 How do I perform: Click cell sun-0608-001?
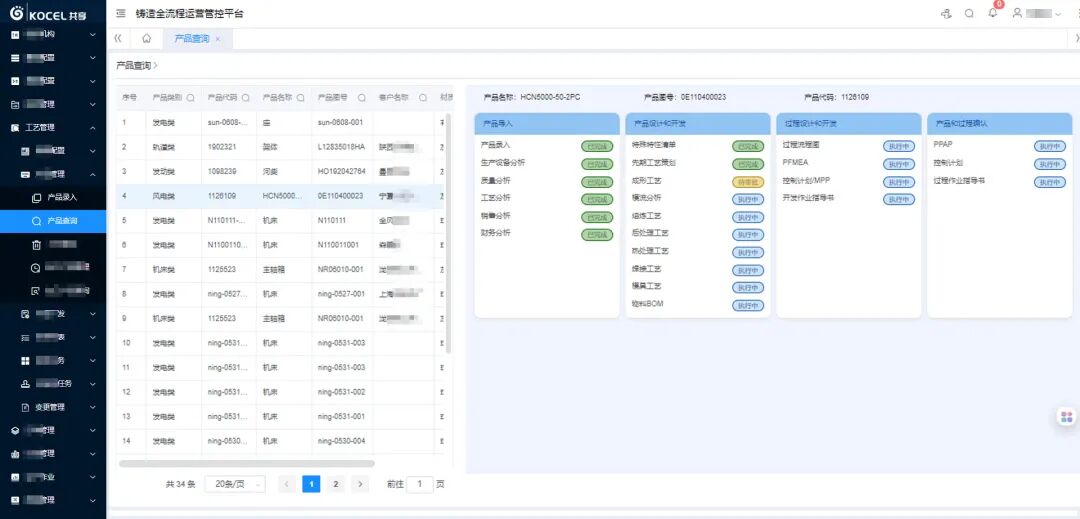click(x=340, y=122)
